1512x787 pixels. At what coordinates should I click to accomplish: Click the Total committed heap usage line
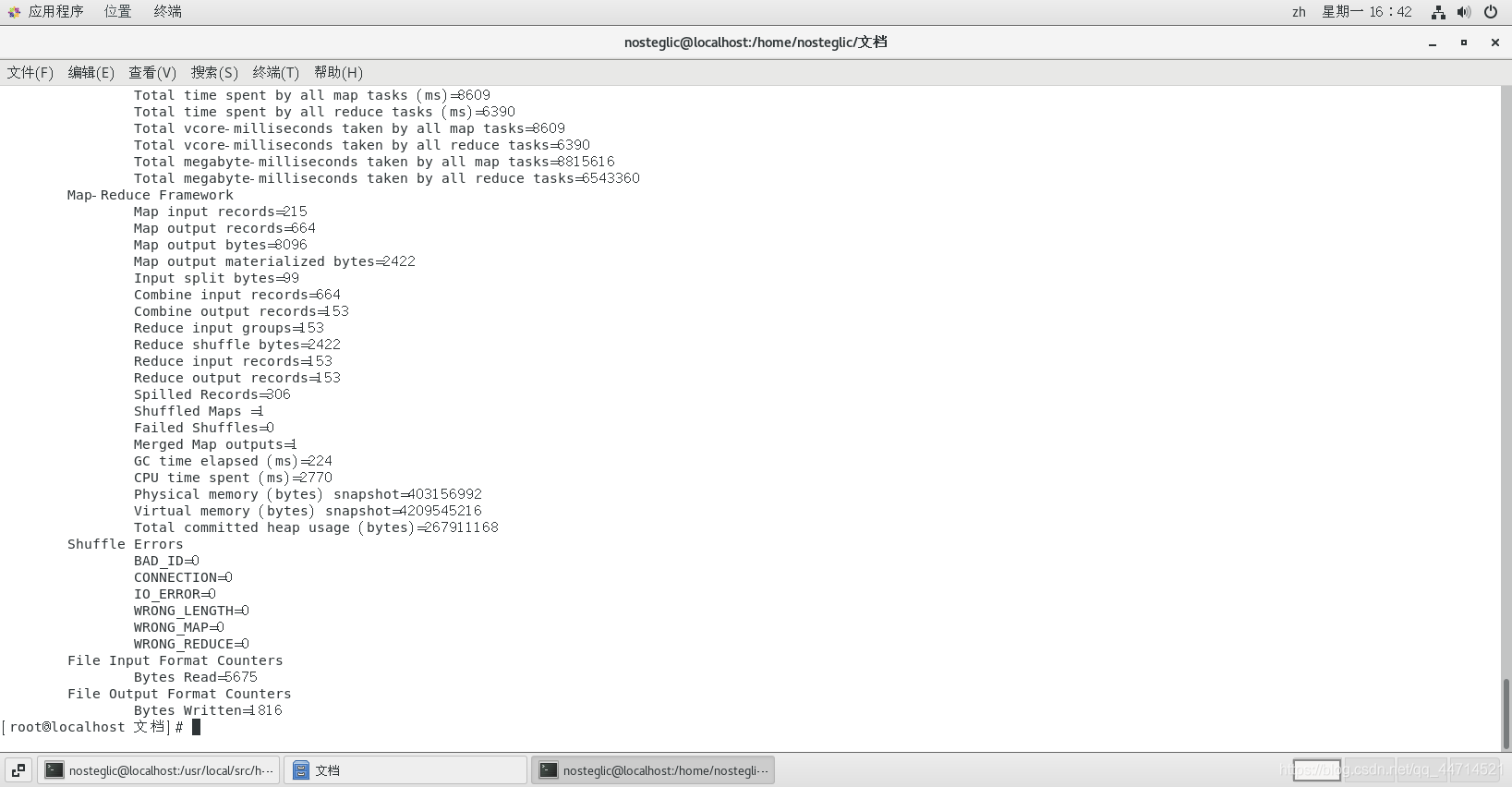316,527
